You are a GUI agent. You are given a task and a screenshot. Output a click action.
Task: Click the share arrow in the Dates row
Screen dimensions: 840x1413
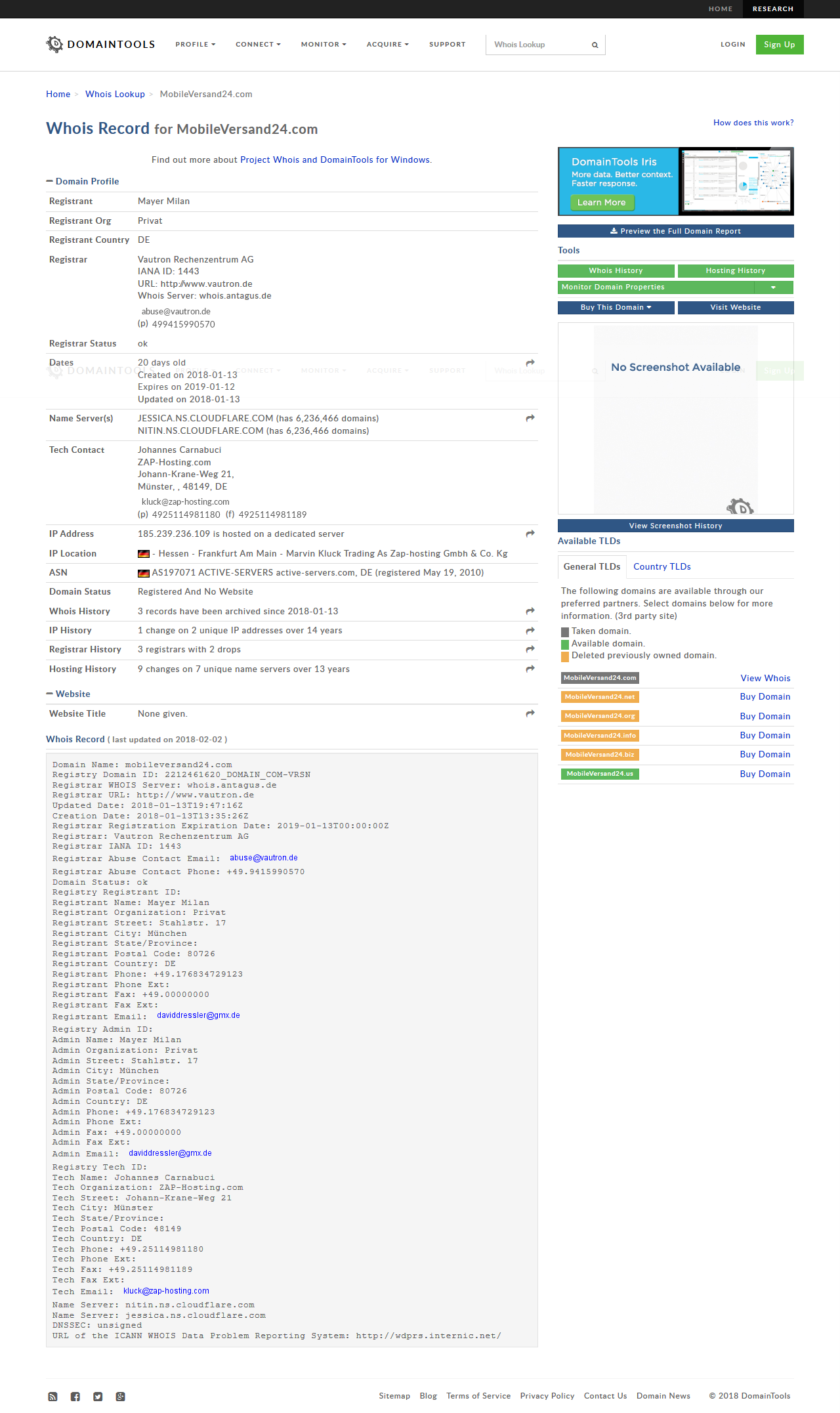point(530,363)
